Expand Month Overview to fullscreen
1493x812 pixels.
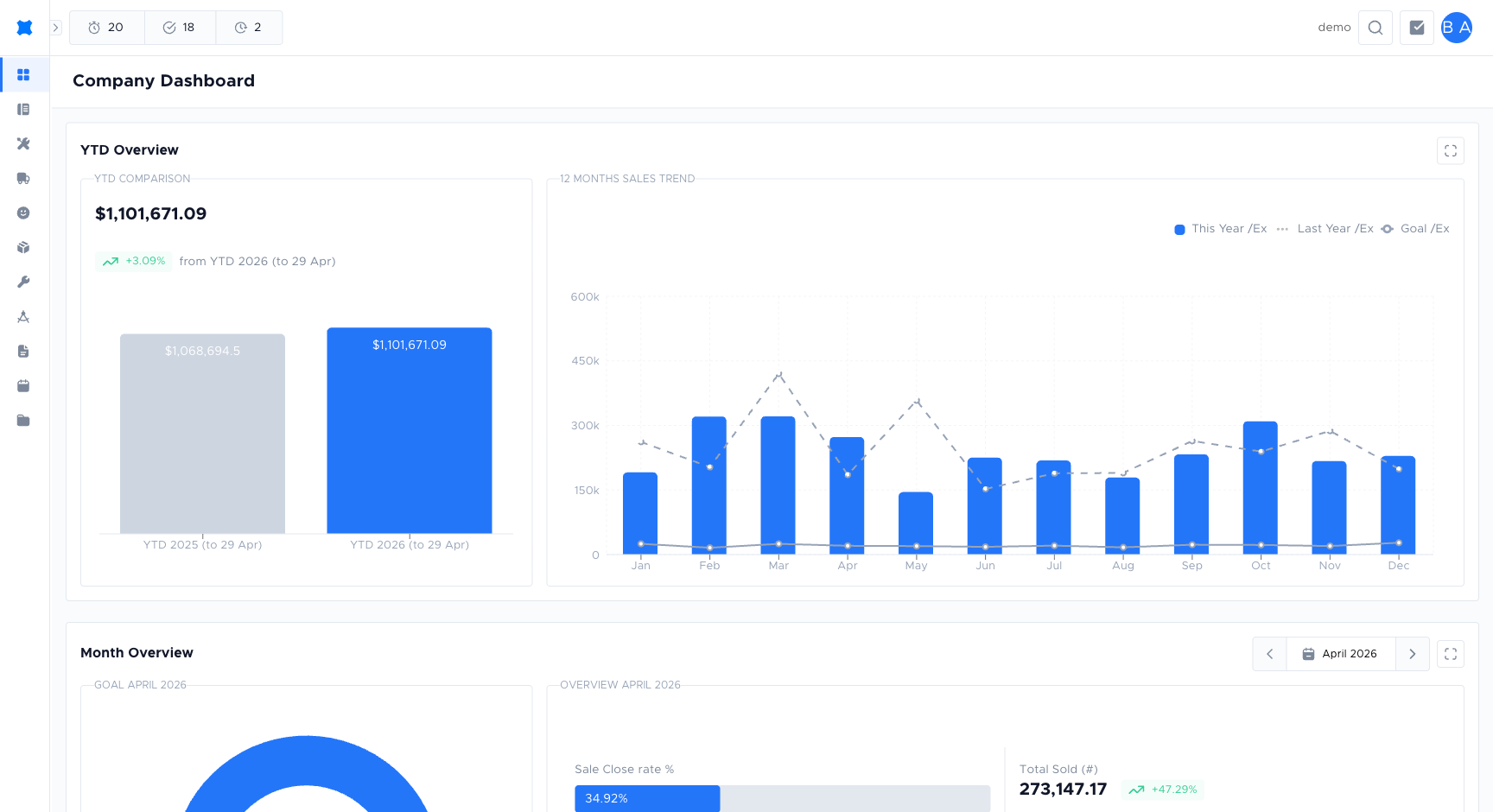pyautogui.click(x=1451, y=654)
